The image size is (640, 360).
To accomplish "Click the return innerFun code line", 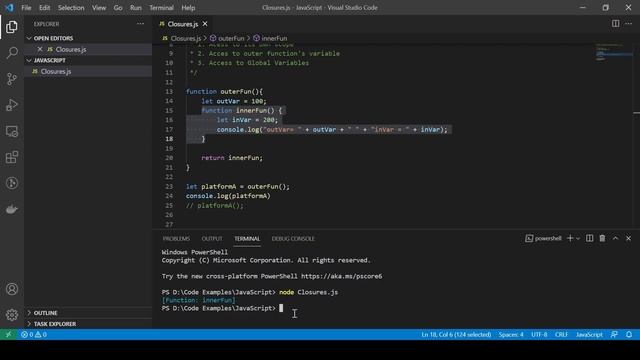I will pos(232,158).
